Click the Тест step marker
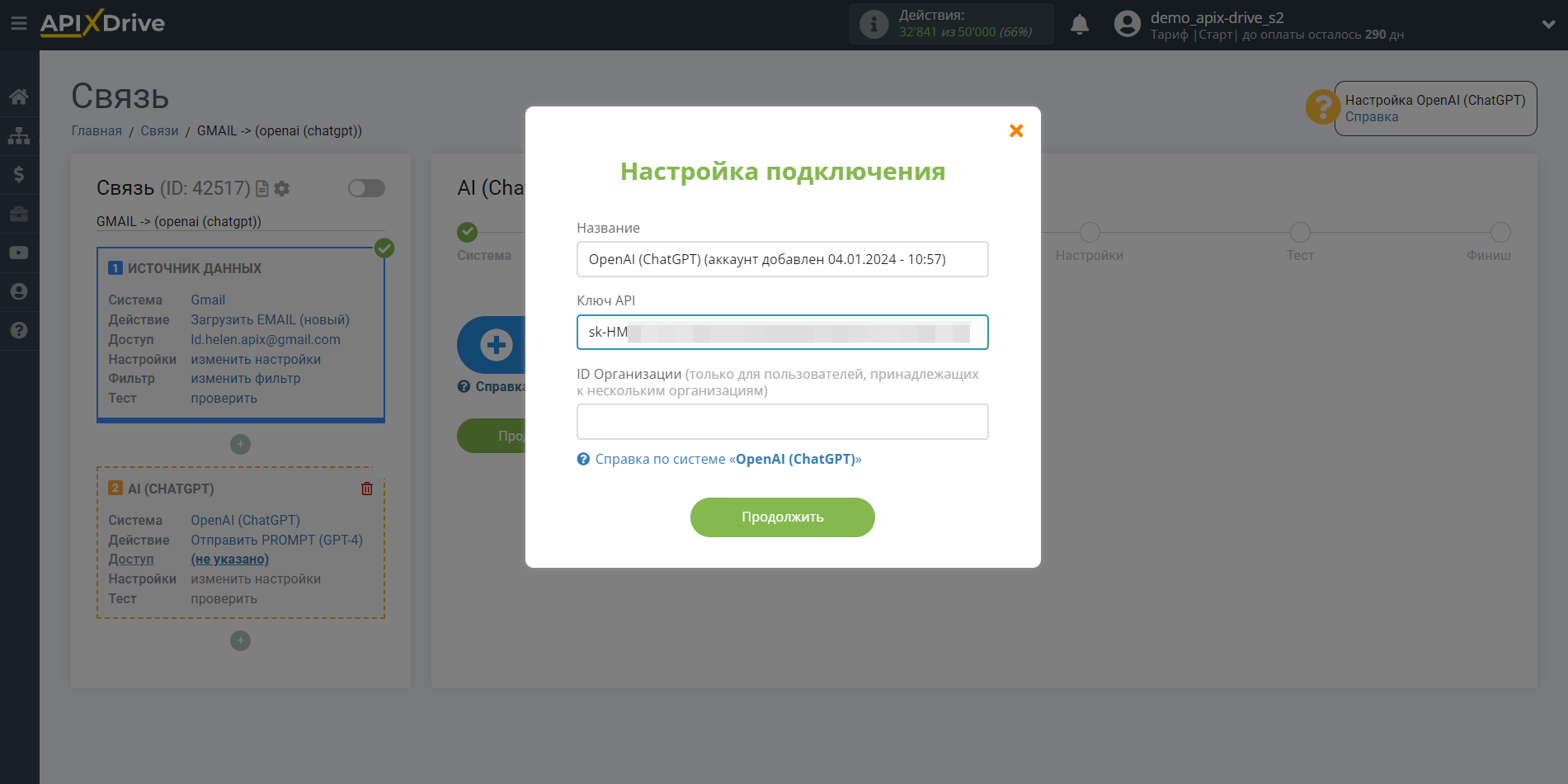Viewport: 1568px width, 784px height. [1300, 232]
